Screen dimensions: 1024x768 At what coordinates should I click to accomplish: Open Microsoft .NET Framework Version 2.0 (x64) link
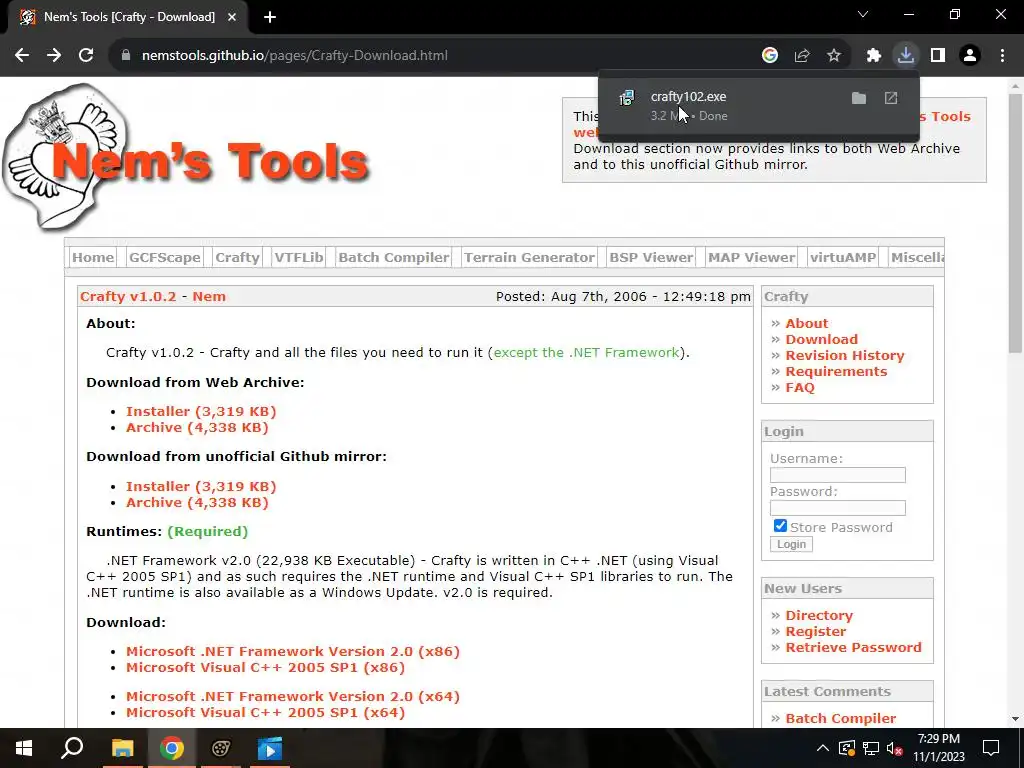point(293,697)
